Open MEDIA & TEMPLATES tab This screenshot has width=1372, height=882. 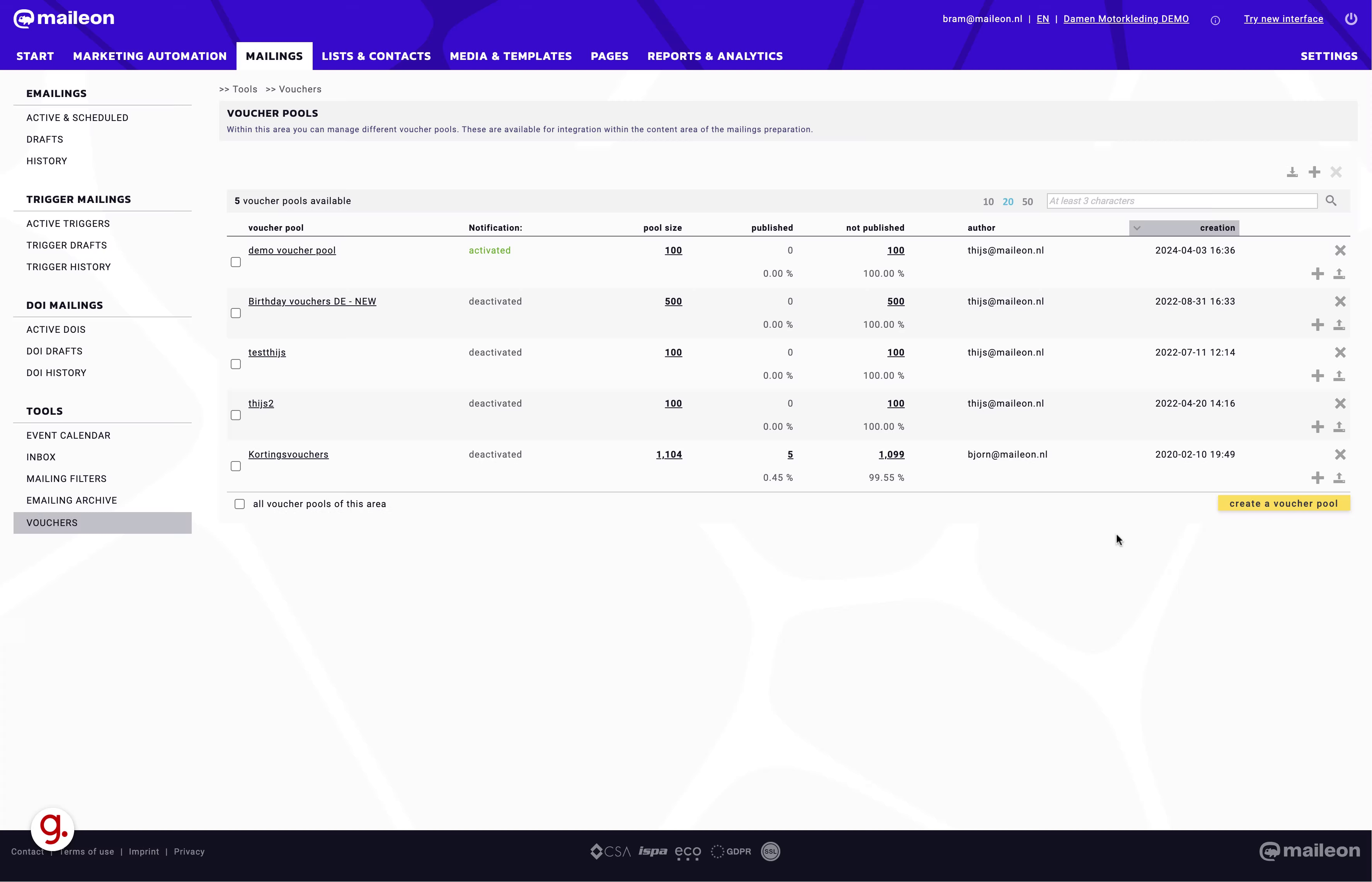pyautogui.click(x=511, y=56)
